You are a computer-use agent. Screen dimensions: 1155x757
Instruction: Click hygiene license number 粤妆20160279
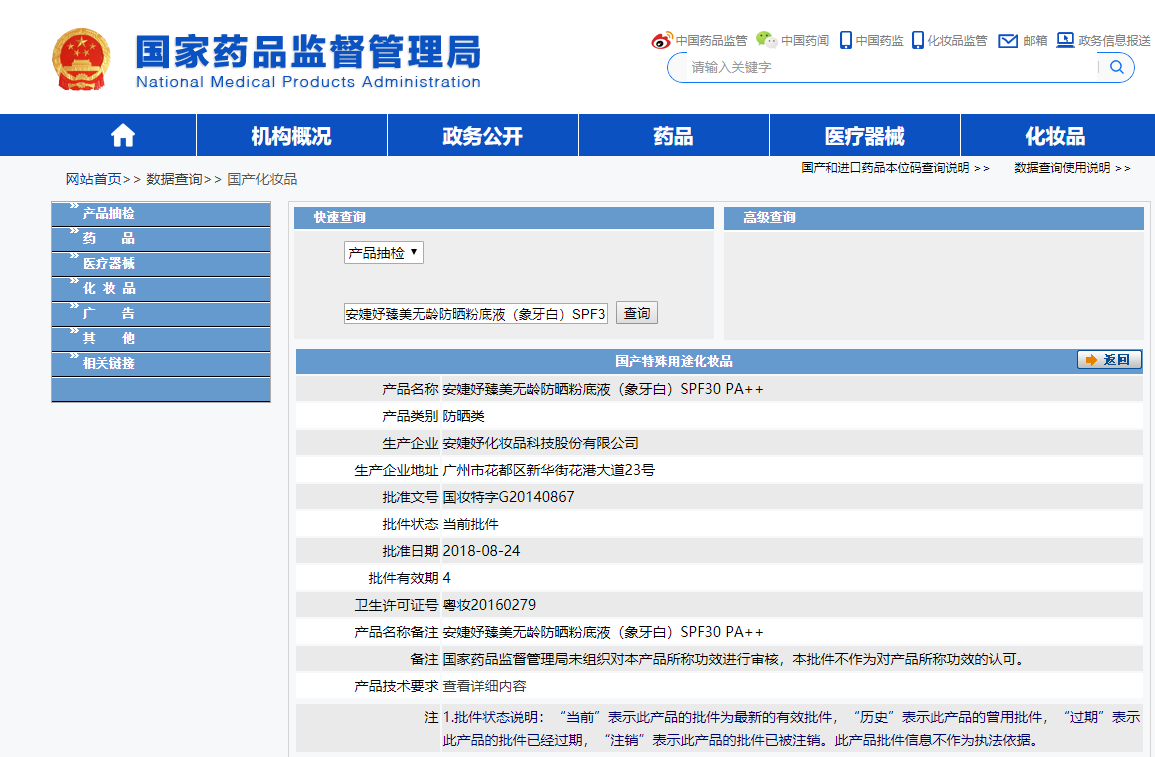tap(489, 605)
